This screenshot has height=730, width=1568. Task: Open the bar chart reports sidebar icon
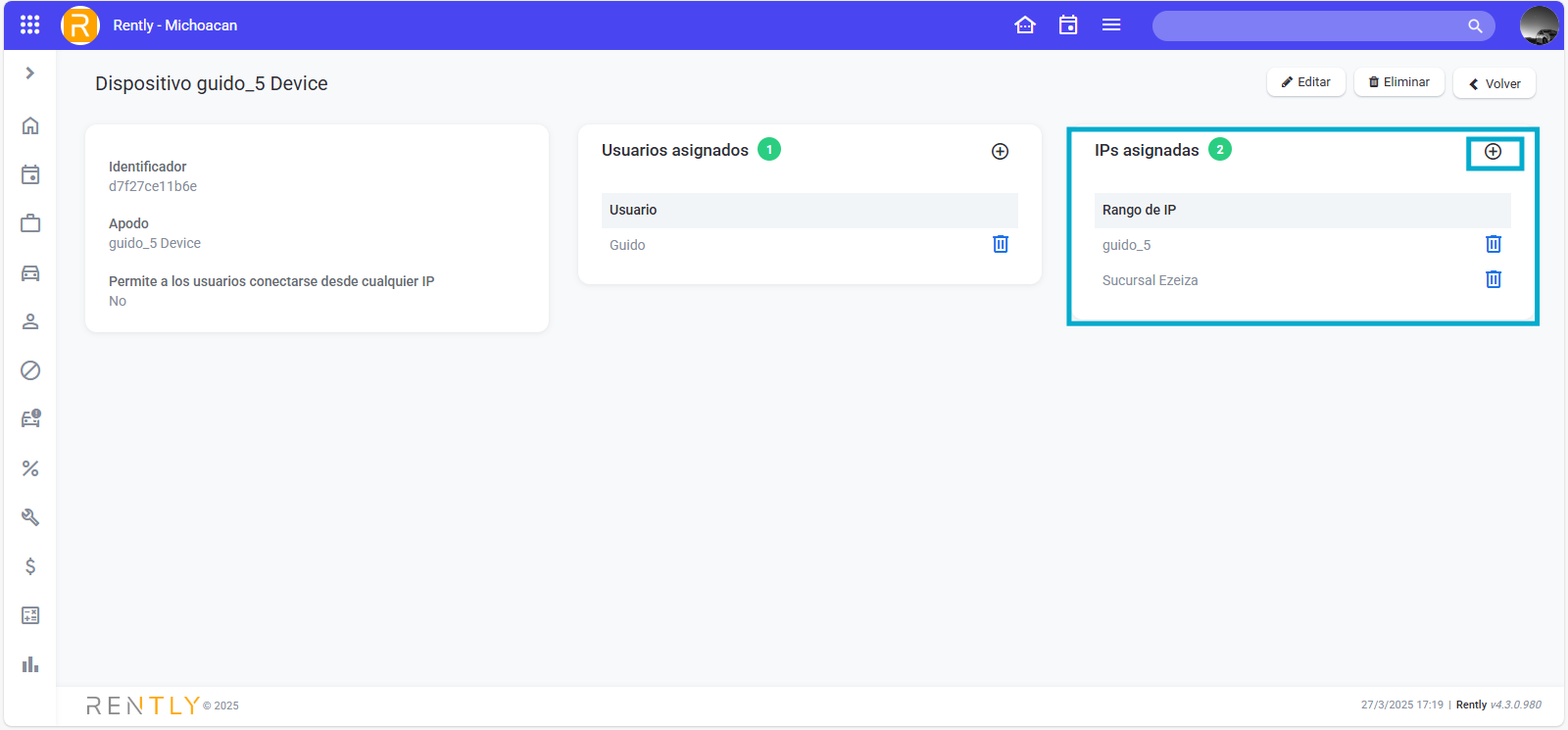click(x=30, y=664)
